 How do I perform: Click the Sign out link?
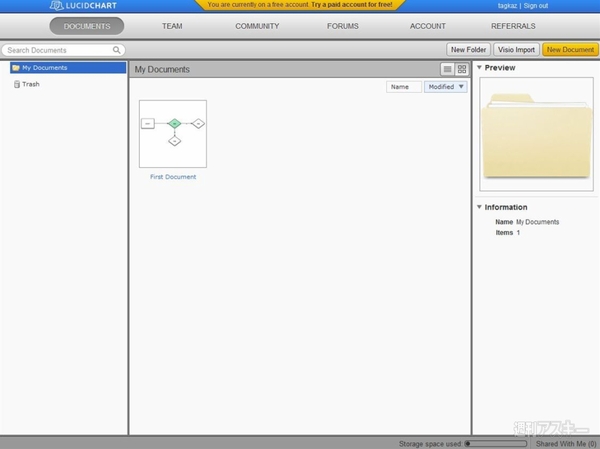[536, 6]
